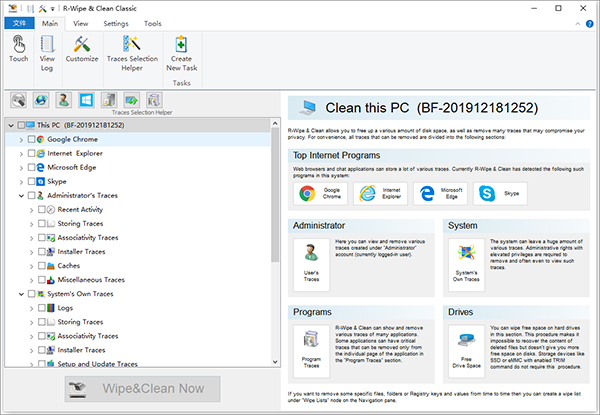Select Associativity Traces under System's Own Traces
The image size is (600, 415).
click(x=88, y=336)
